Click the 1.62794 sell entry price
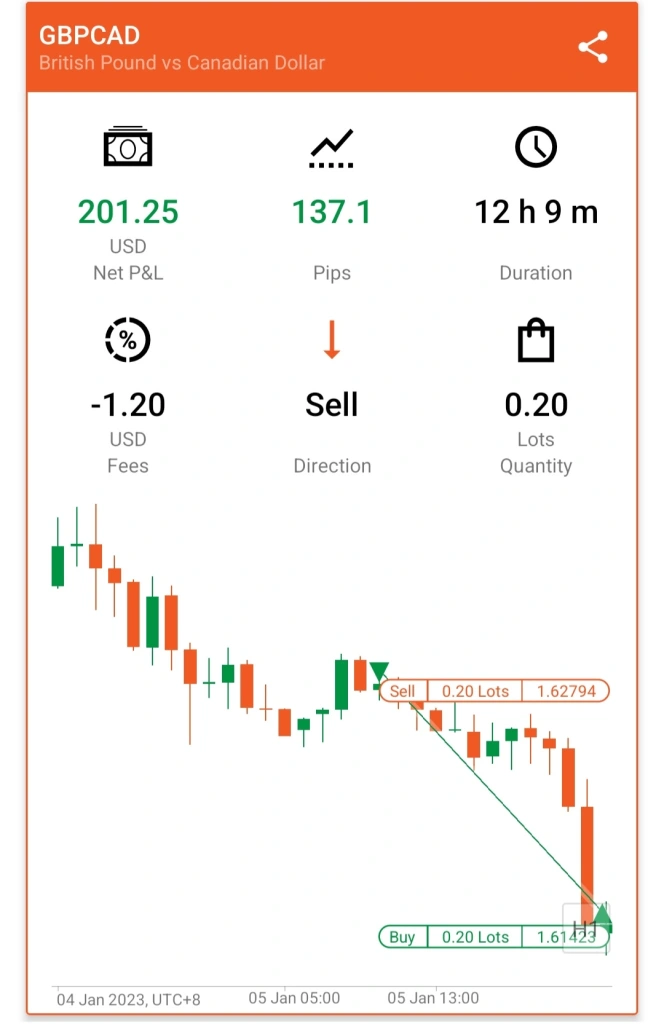 tap(566, 691)
